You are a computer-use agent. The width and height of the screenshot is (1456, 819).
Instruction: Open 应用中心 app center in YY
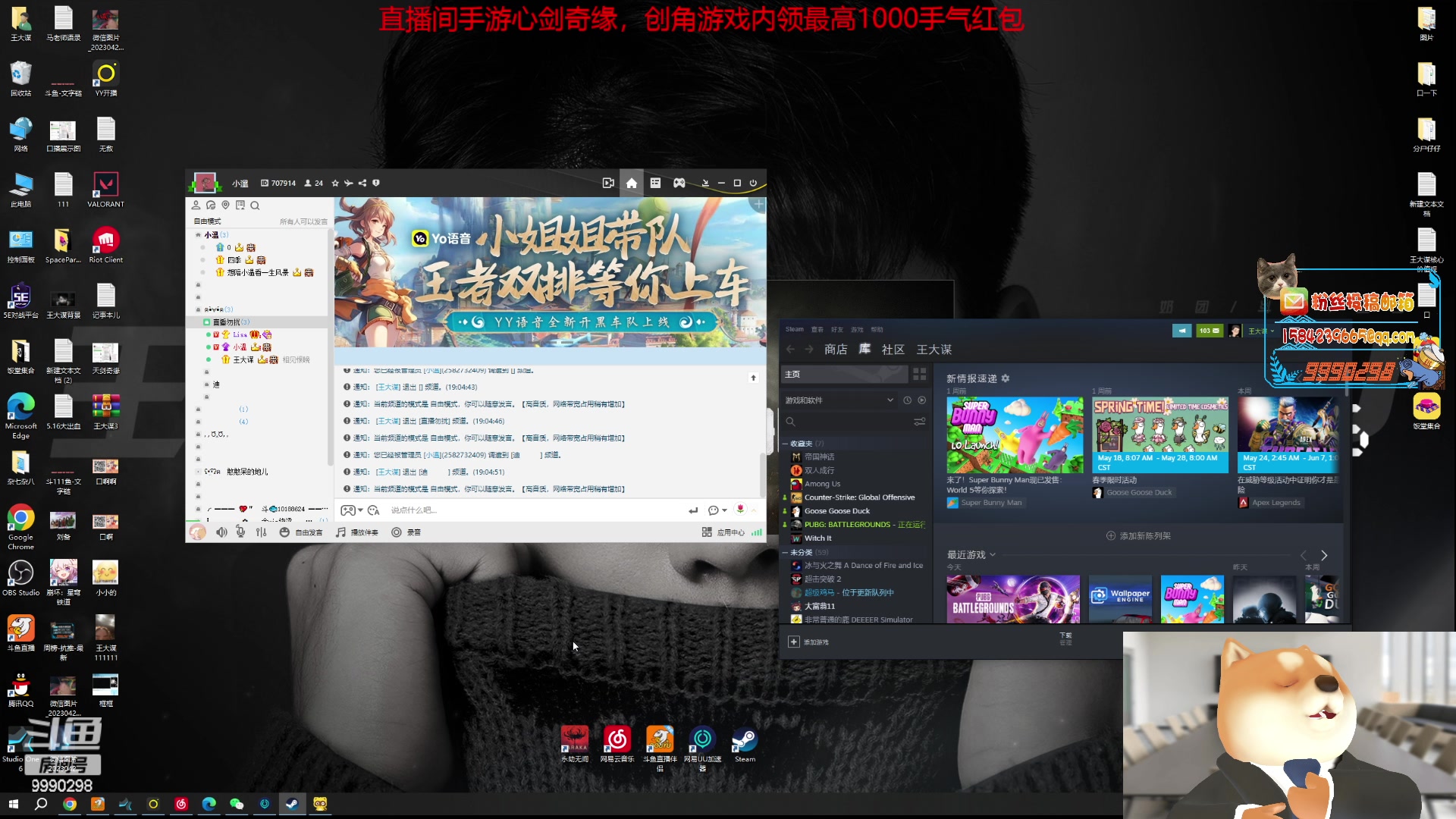[x=723, y=532]
